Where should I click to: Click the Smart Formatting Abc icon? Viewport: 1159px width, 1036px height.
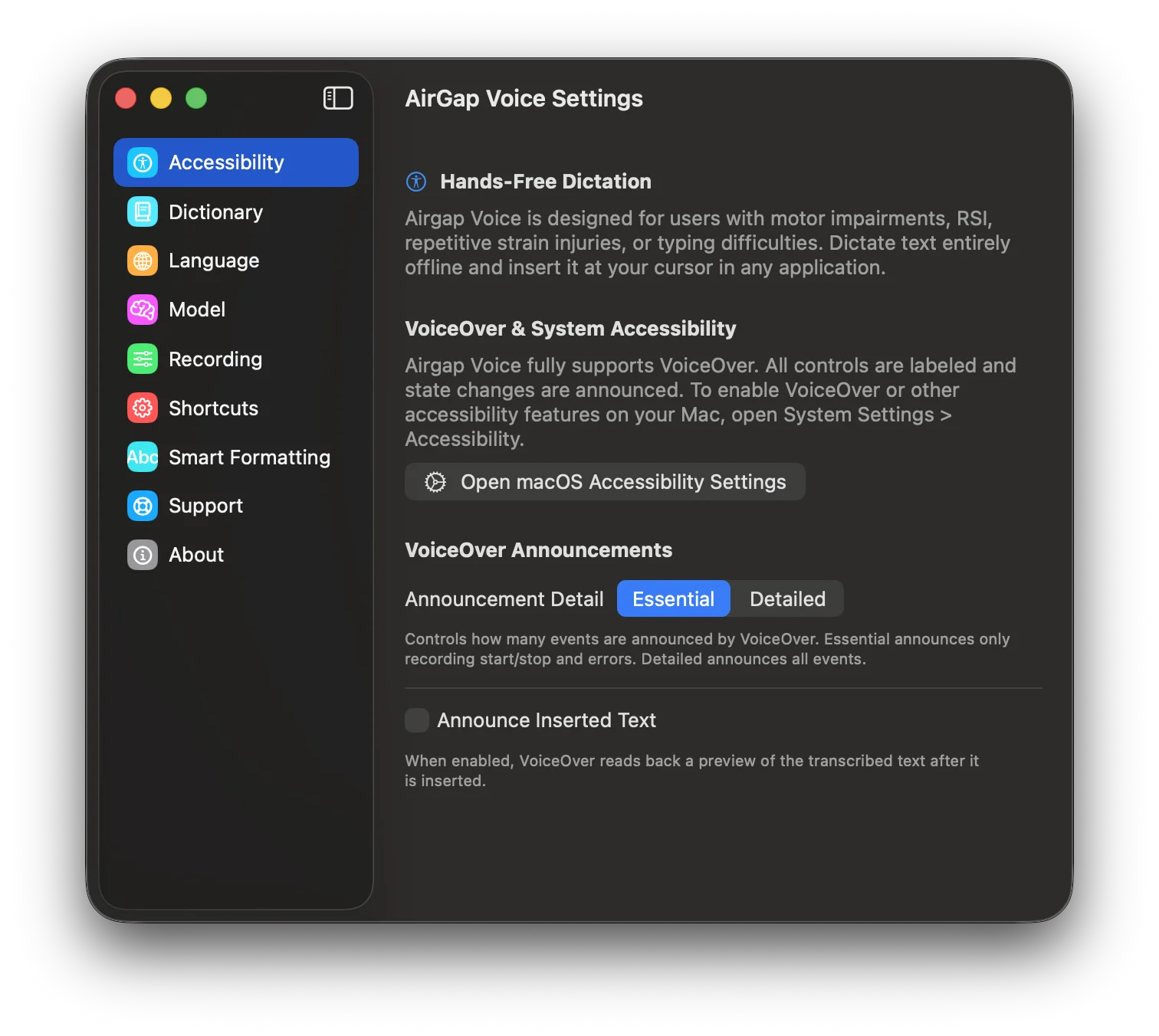(x=143, y=457)
